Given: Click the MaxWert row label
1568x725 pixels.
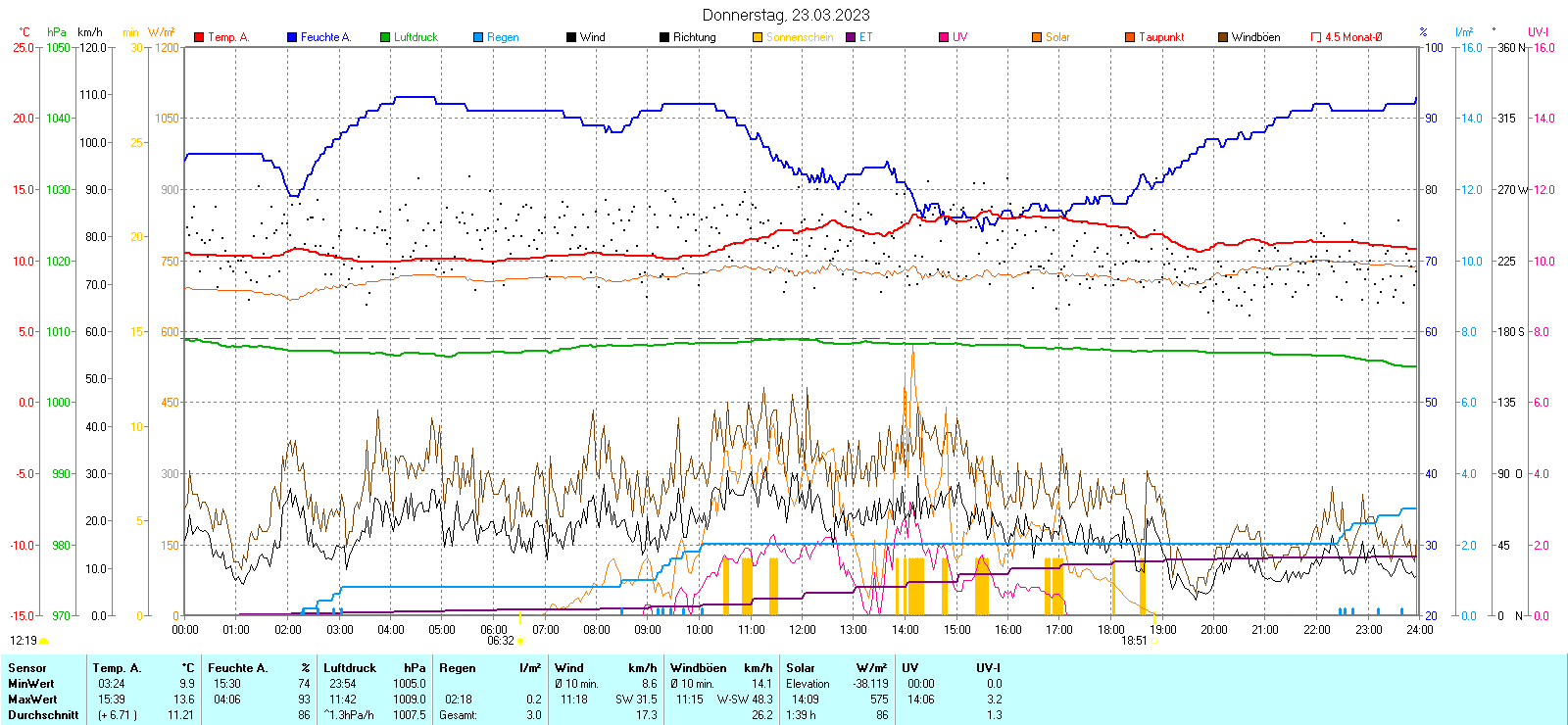Looking at the screenshot, I should 32,700.
